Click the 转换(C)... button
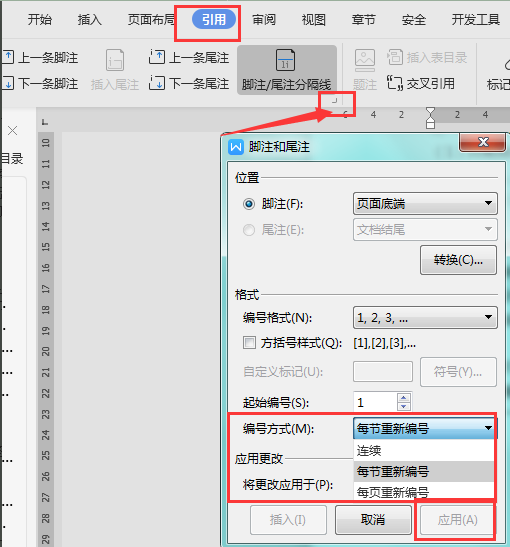Screen dimensions: 510x547 pos(458,260)
